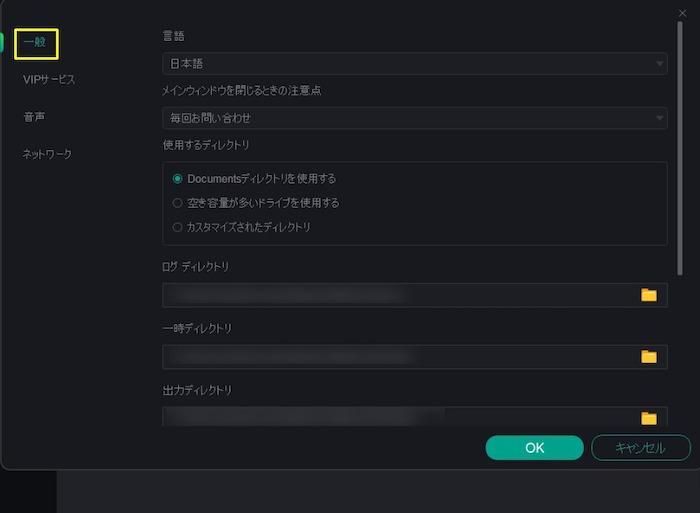Viewport: 700px width, 513px height.
Task: Choose カスタマイズされたディレクトリ radio option
Action: point(177,227)
